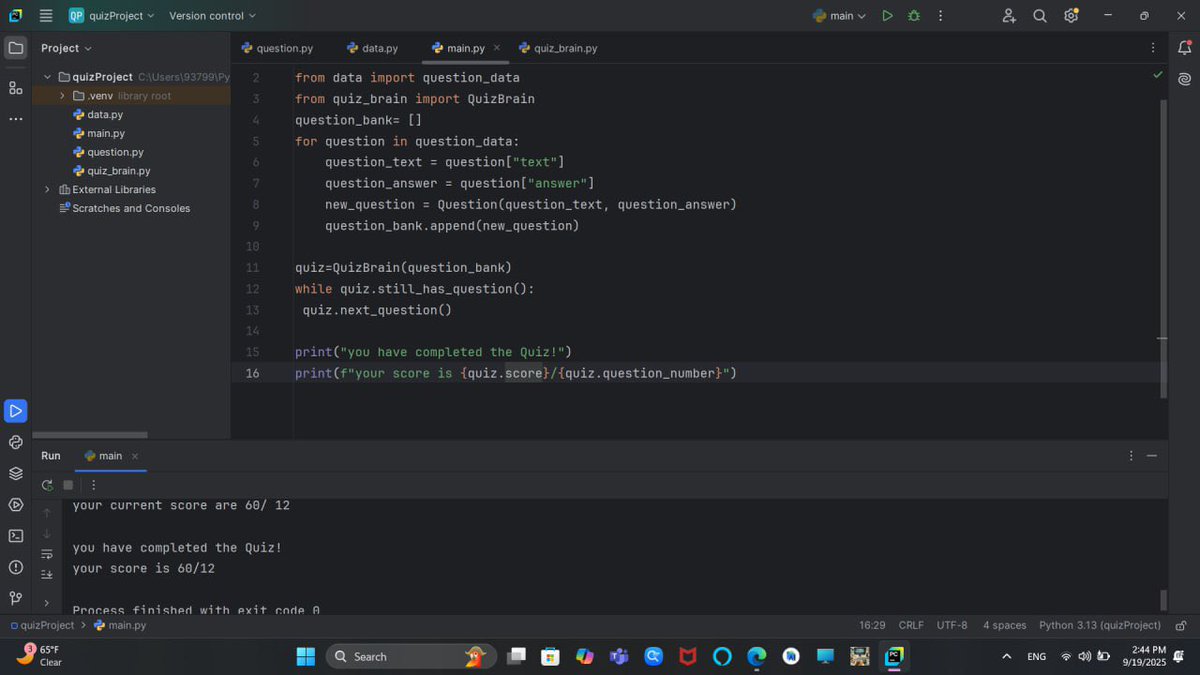This screenshot has width=1200, height=675.
Task: Open the Problems tool window
Action: point(16,567)
